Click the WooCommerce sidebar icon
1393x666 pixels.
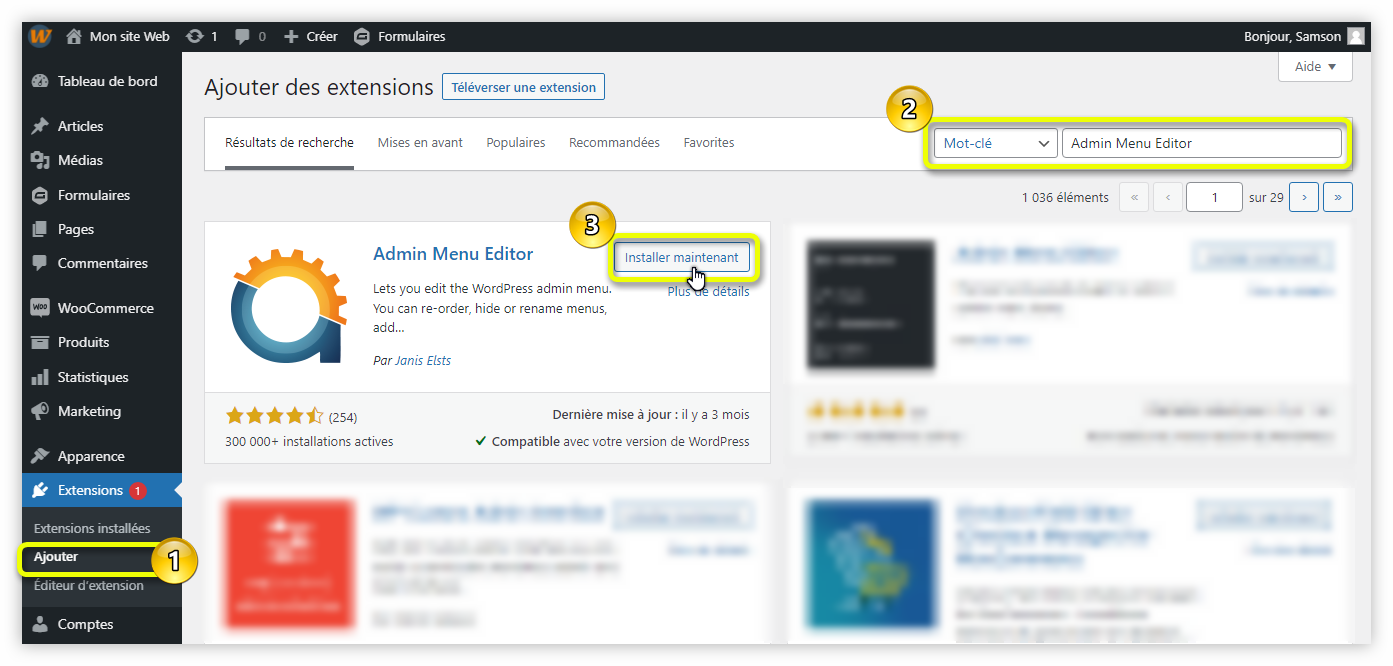tap(40, 307)
